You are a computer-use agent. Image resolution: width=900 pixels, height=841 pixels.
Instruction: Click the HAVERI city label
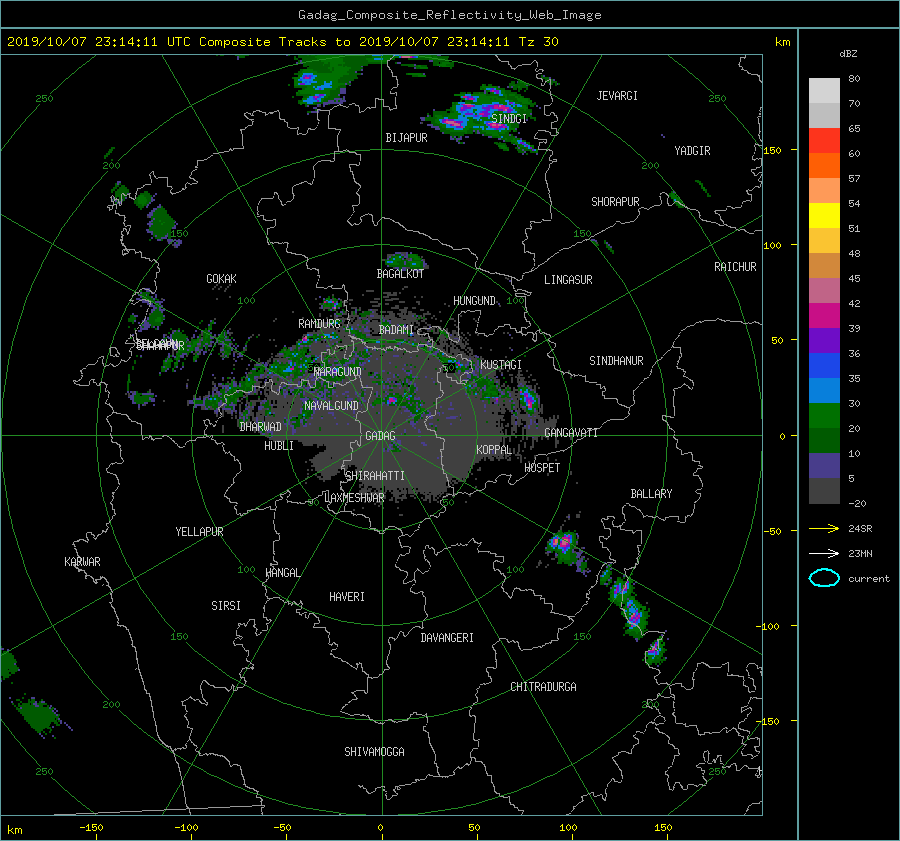coord(347,597)
